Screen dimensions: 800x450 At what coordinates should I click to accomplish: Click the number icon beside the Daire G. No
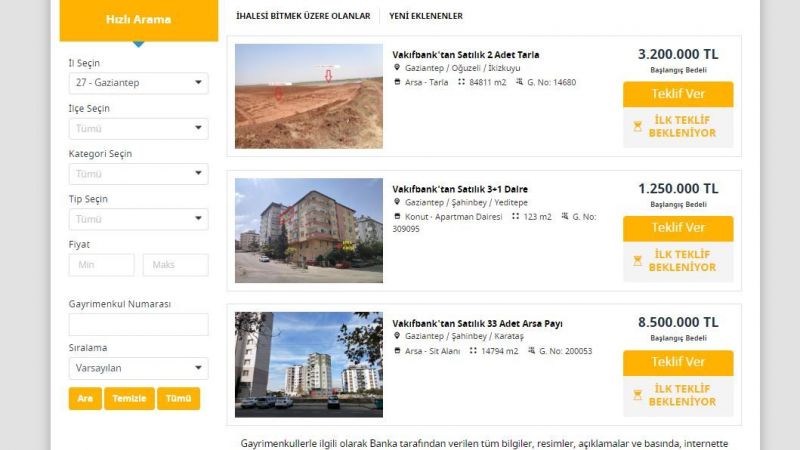point(565,216)
